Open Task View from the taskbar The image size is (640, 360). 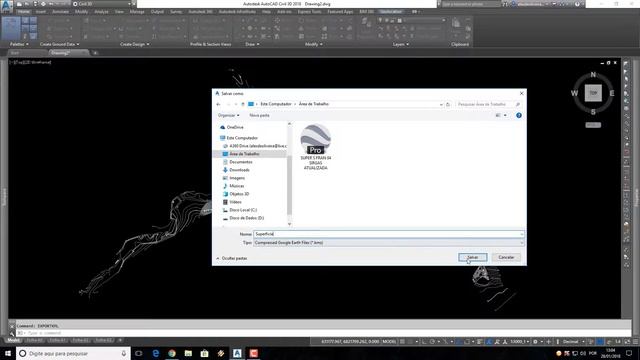tap(139, 353)
